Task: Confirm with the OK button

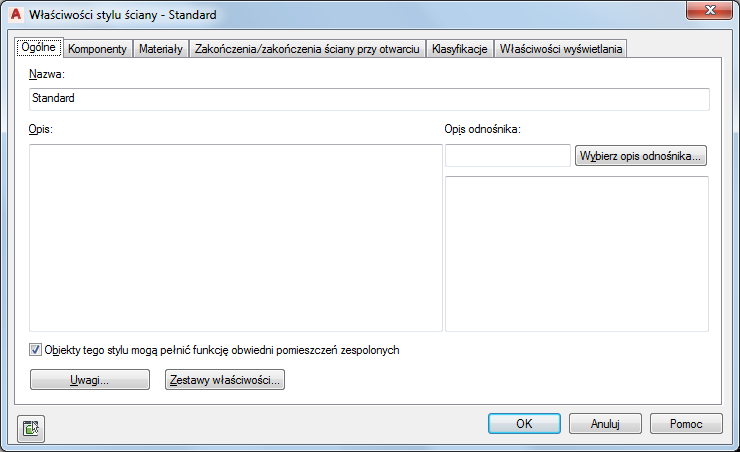Action: 524,423
